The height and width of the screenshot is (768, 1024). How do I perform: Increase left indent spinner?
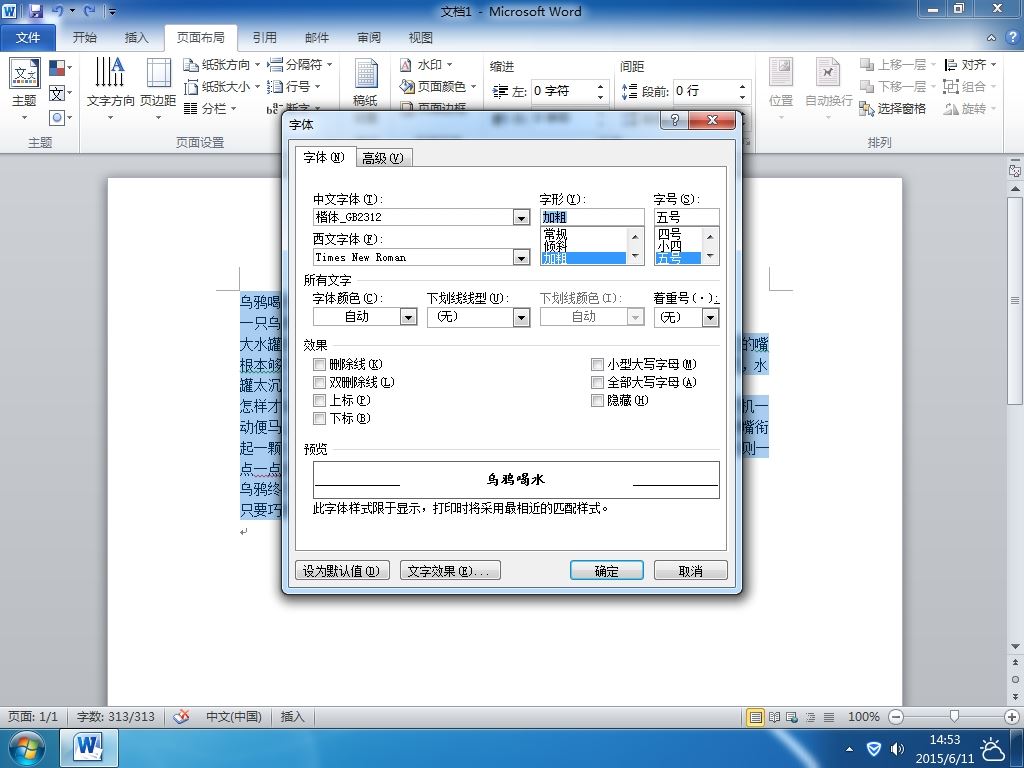pos(600,86)
